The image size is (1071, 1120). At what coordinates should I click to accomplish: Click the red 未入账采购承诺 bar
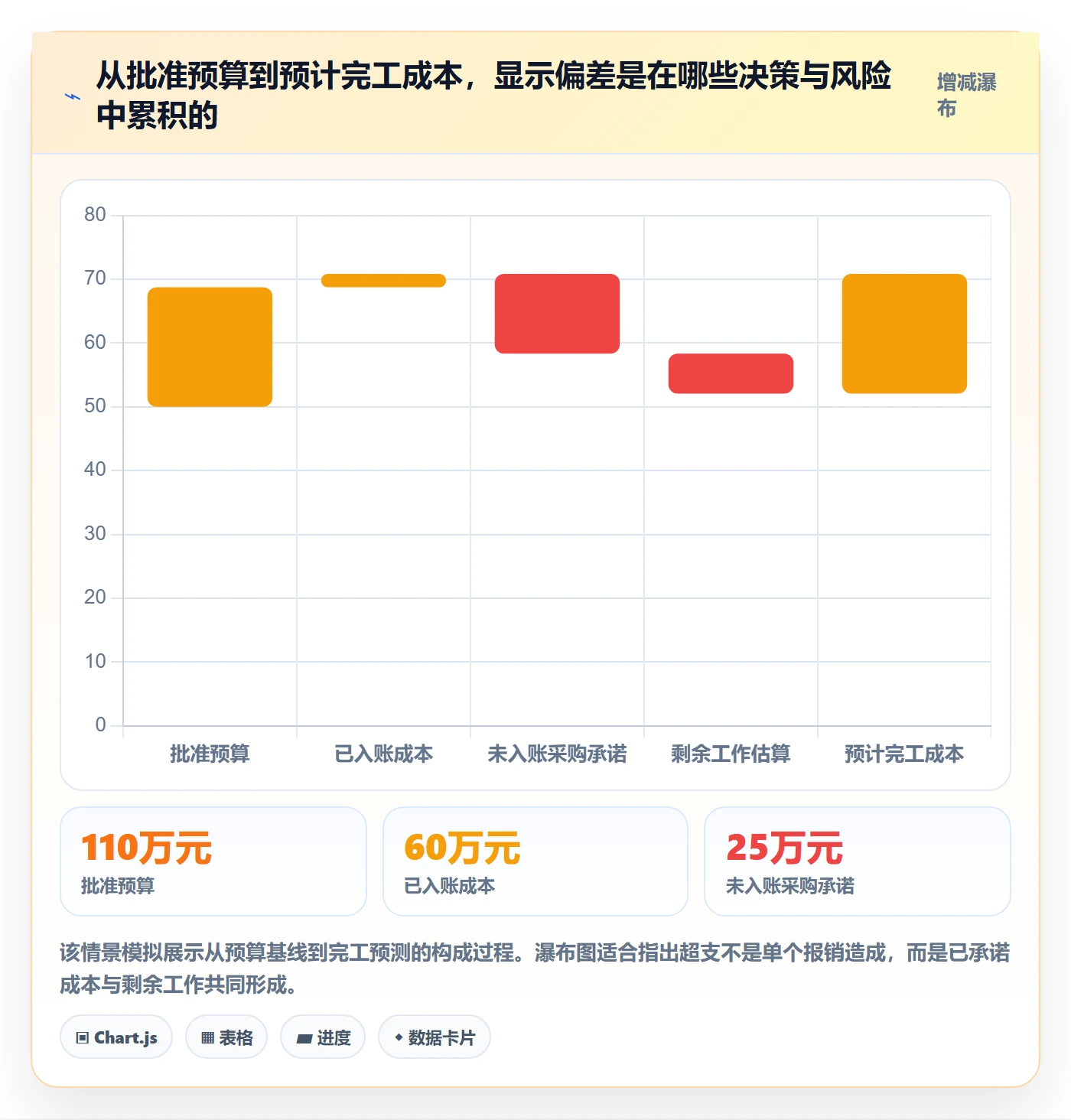click(557, 314)
